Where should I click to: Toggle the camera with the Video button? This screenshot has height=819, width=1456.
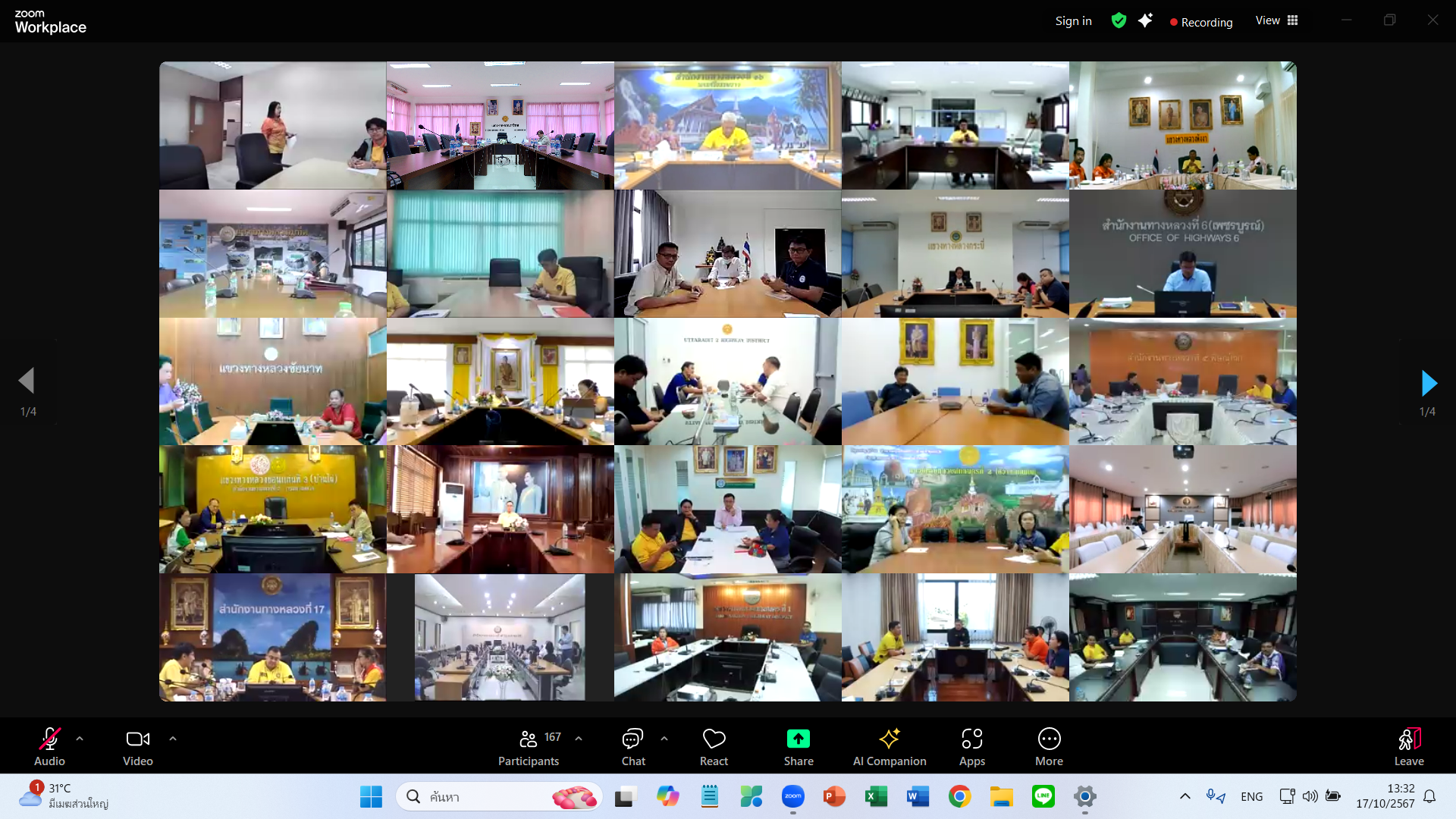tap(137, 739)
